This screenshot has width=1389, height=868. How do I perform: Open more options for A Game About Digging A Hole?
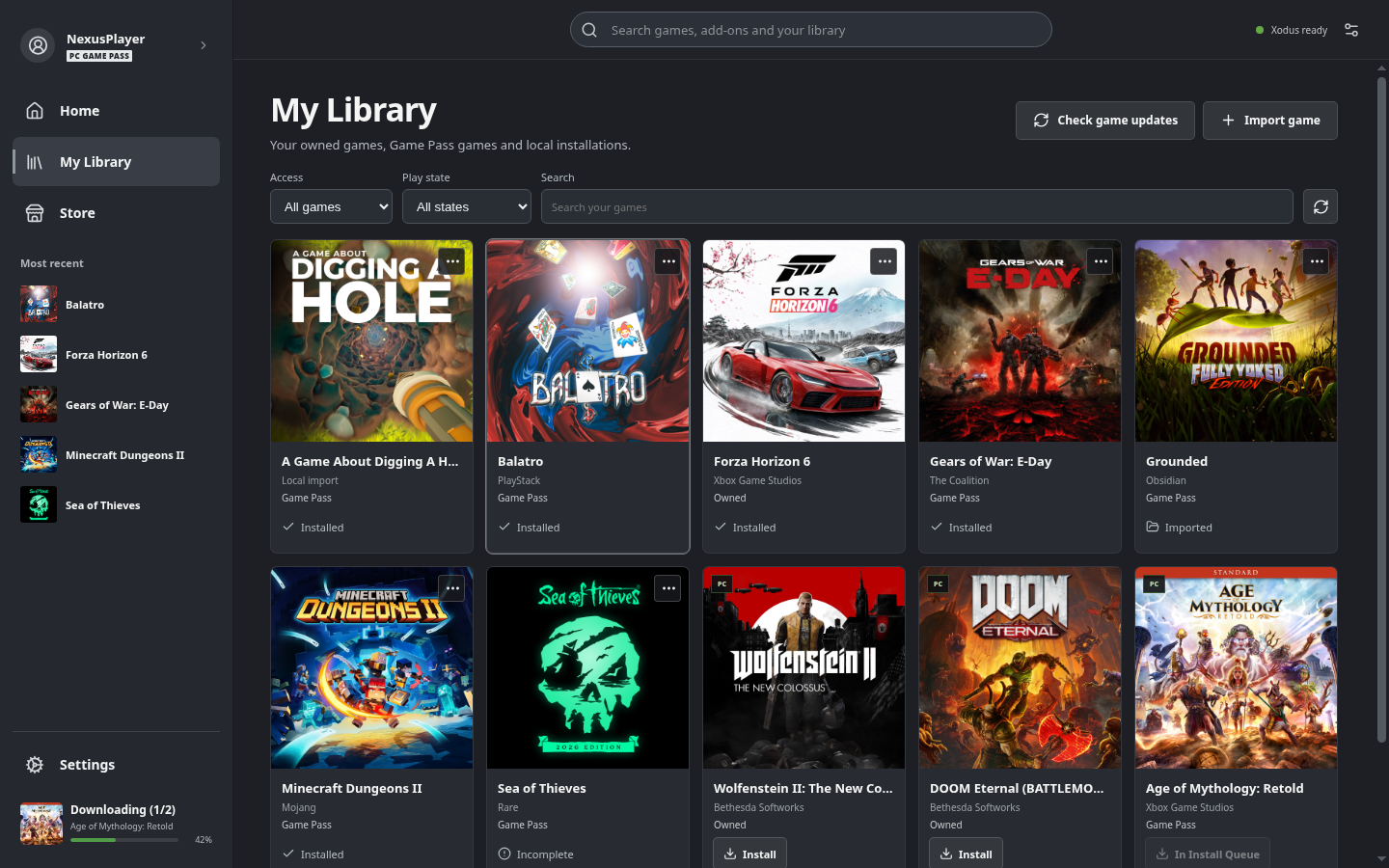452,261
